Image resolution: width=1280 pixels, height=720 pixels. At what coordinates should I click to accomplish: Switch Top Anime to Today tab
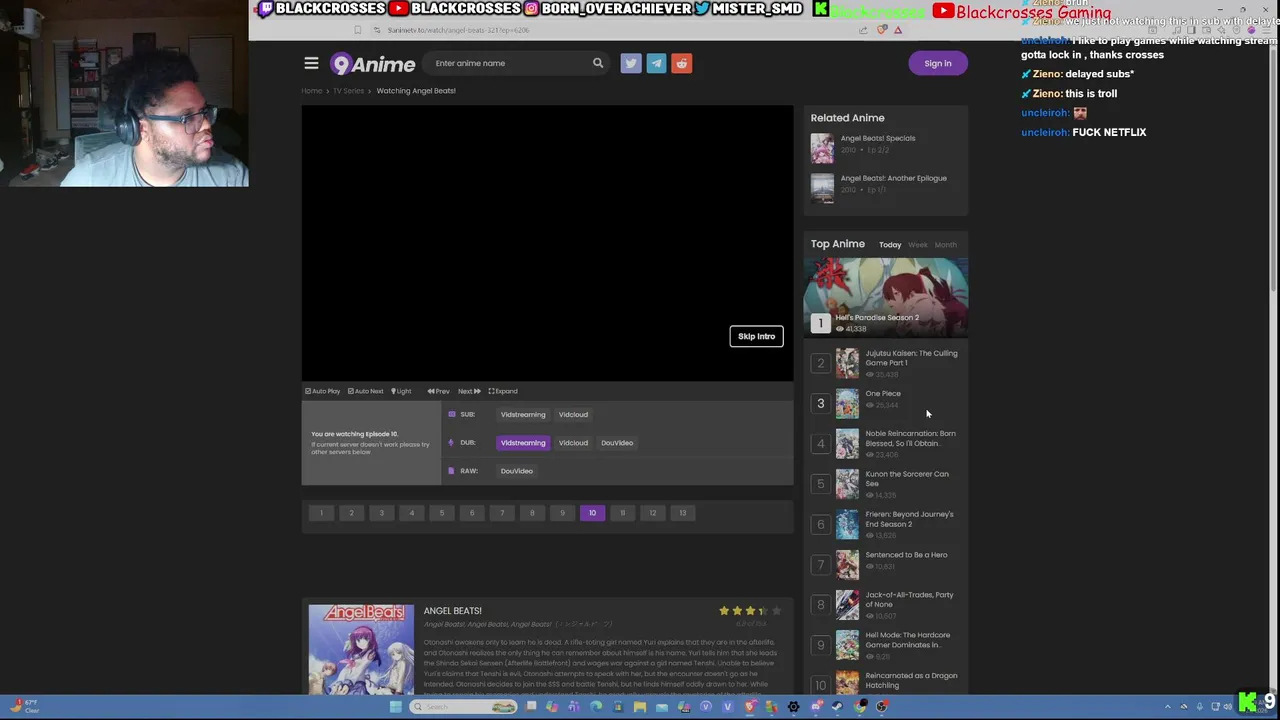(x=890, y=245)
